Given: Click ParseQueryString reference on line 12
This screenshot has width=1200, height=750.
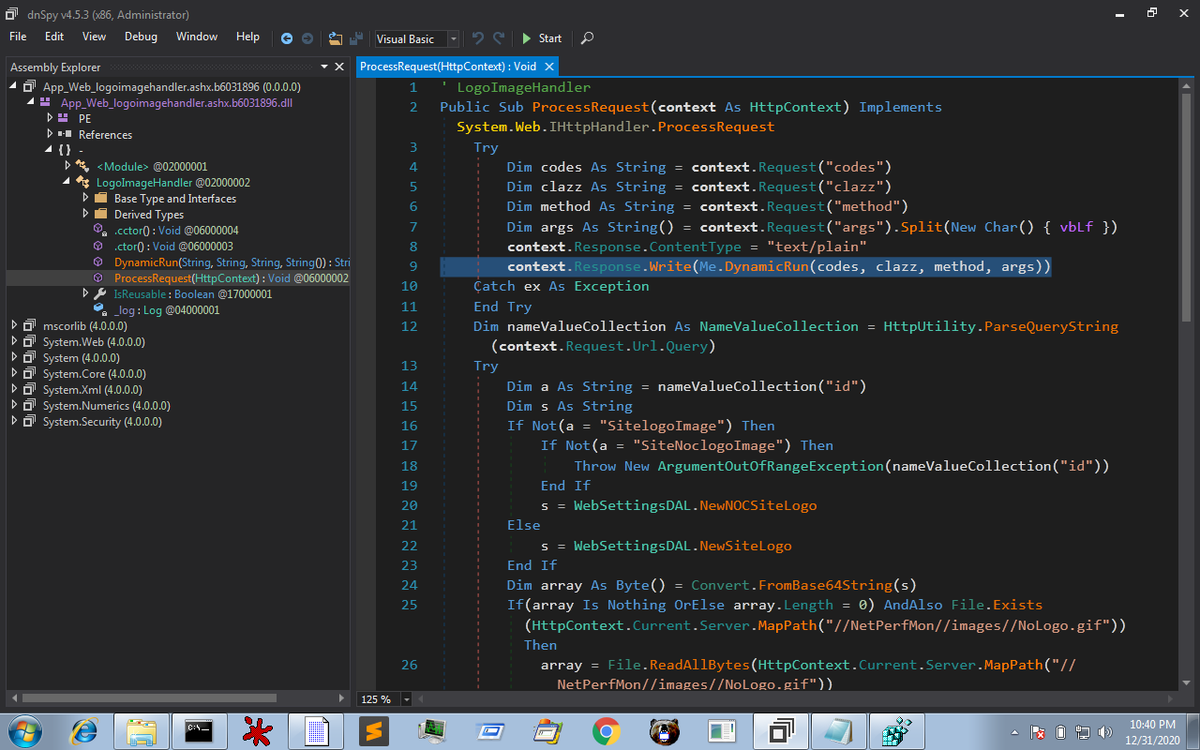Looking at the screenshot, I should coord(1052,326).
